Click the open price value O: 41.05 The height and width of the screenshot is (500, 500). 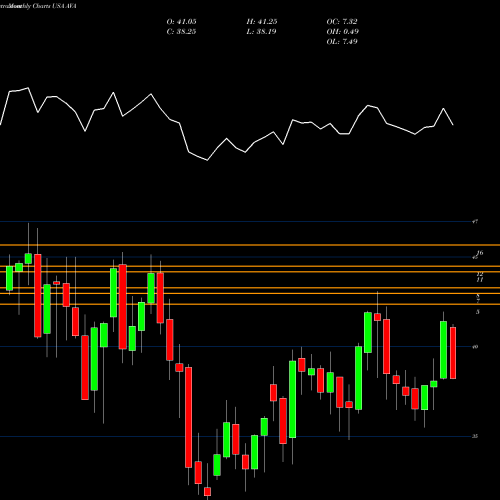tap(181, 22)
